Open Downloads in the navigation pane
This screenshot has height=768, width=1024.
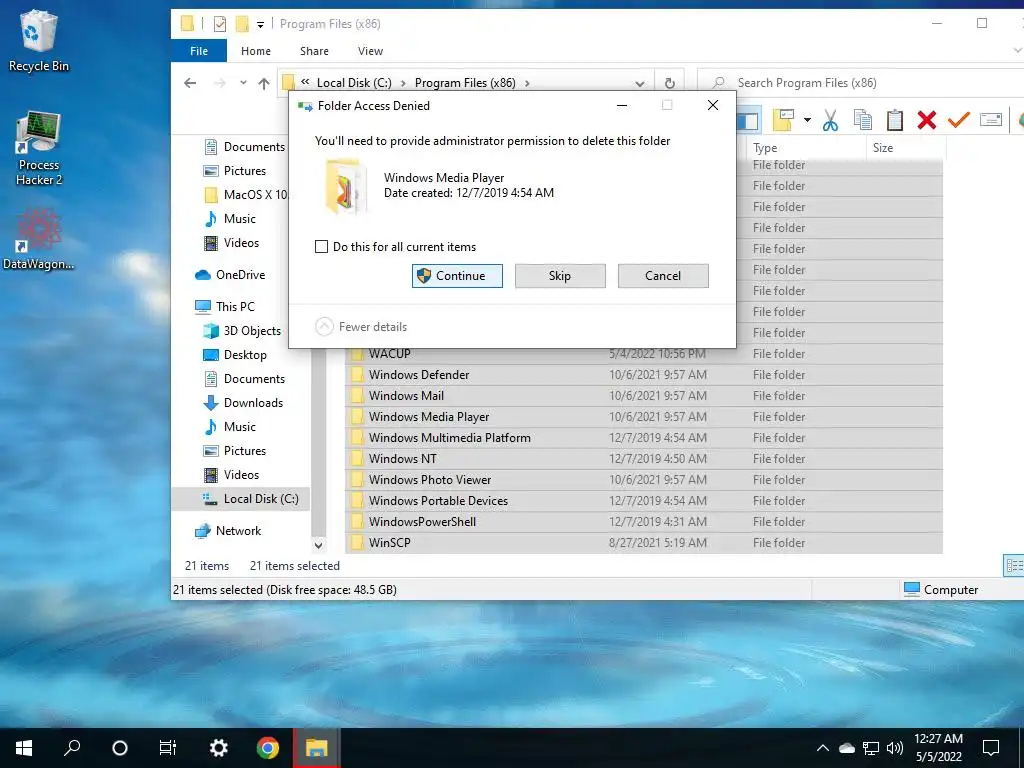[x=243, y=403]
